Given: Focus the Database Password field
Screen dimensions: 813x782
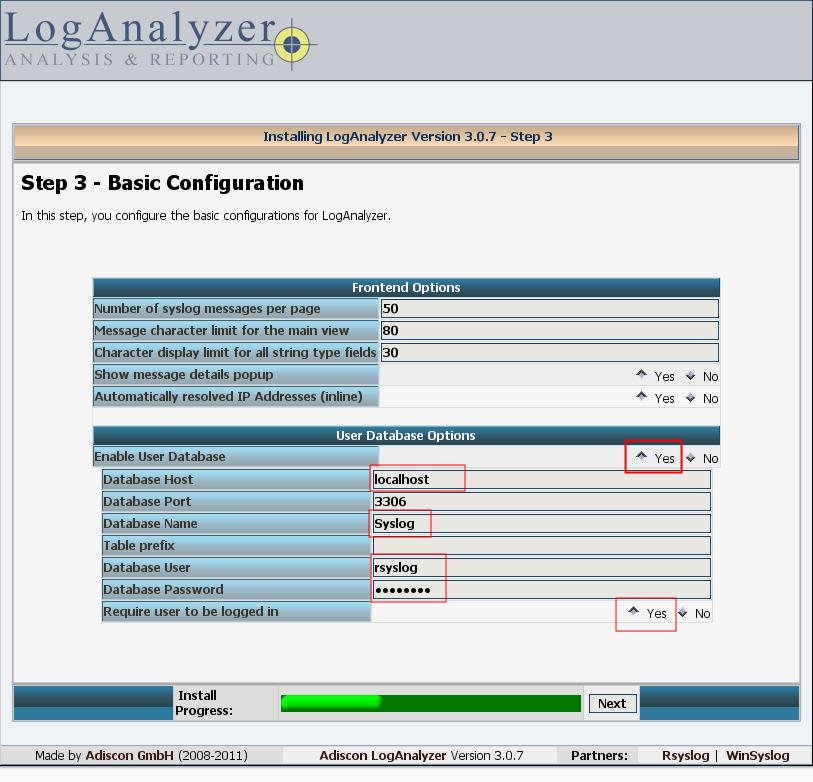Looking at the screenshot, I should [541, 590].
